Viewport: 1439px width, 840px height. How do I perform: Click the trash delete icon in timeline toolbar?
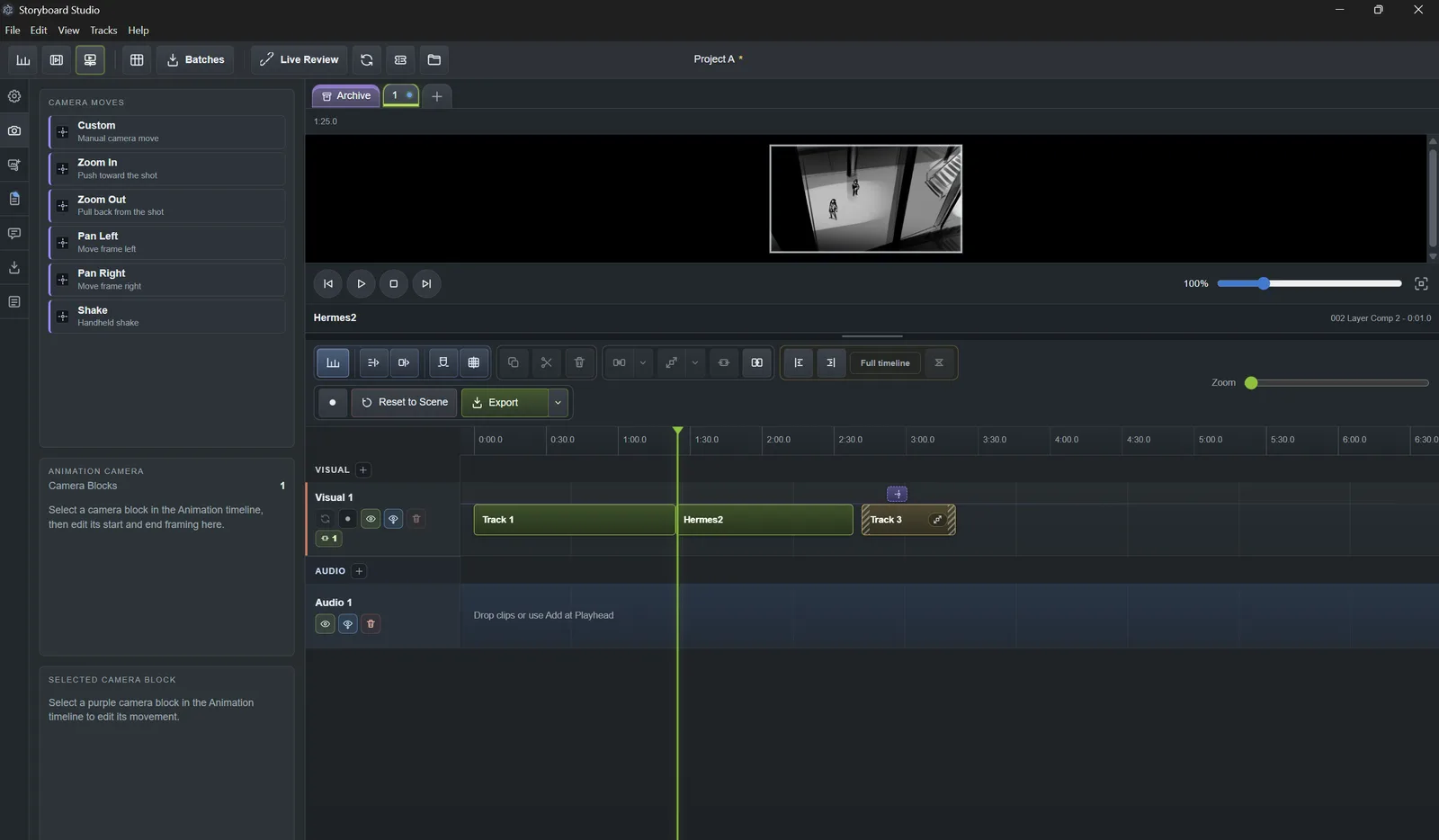tap(579, 362)
